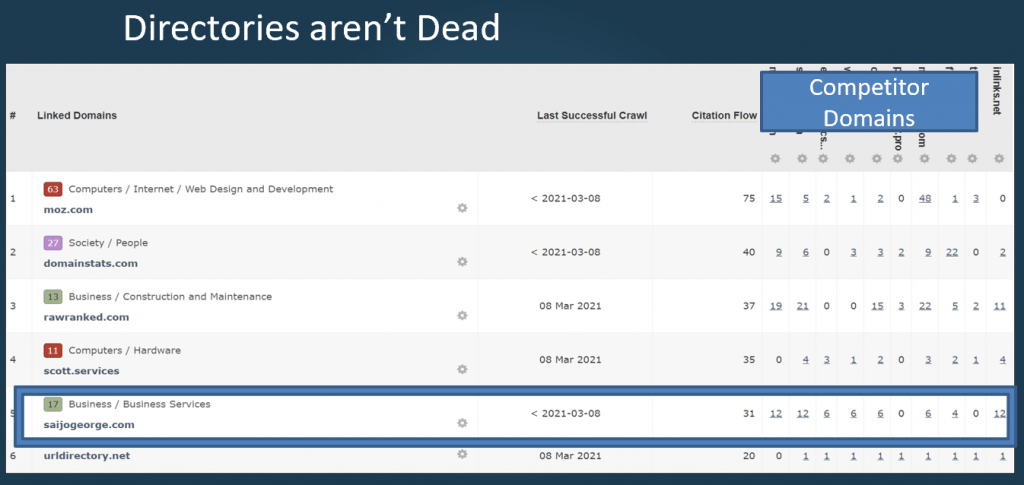Open the gear icon in domainstats.com row
Image resolution: width=1024 pixels, height=485 pixels.
click(462, 262)
